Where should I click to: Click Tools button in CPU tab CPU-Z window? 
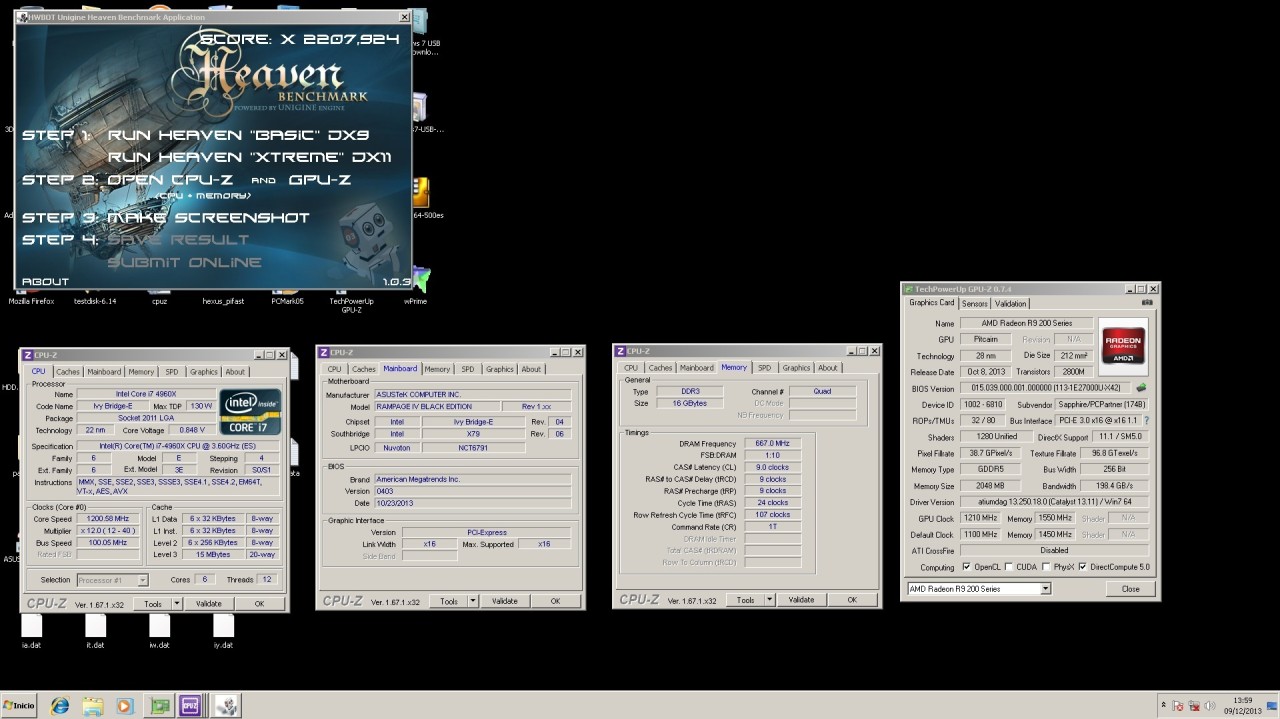tap(153, 604)
